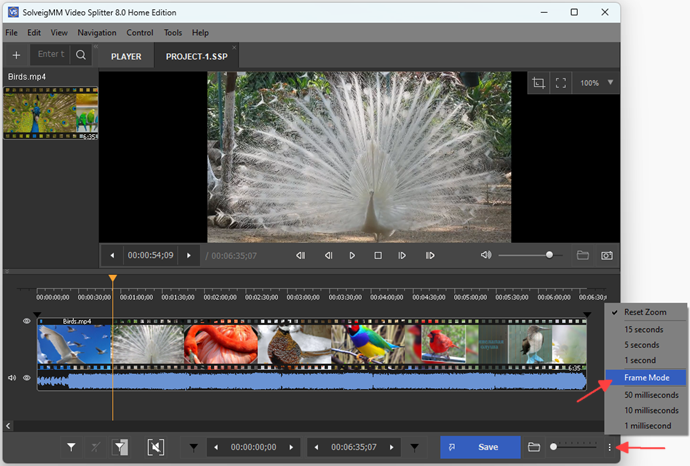Mute player volume speaker icon

click(x=486, y=255)
